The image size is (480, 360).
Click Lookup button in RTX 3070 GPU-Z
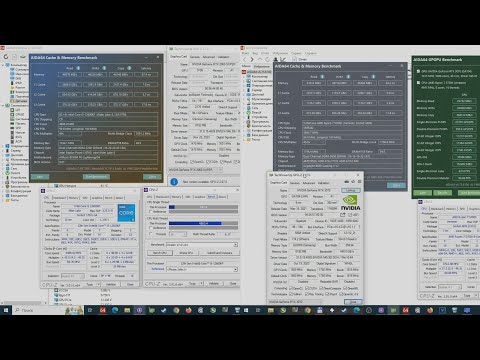click(x=351, y=190)
